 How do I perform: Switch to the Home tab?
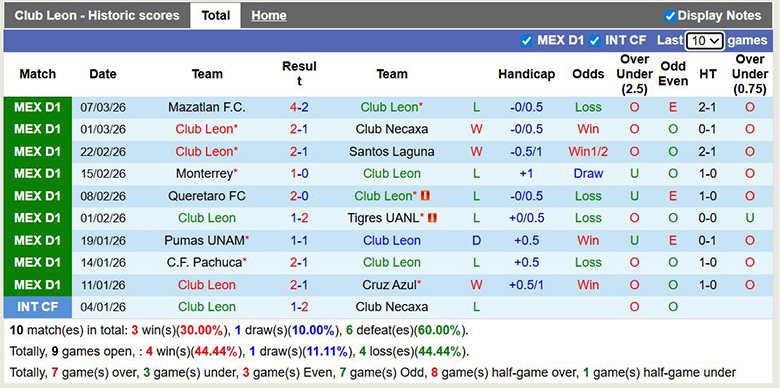(x=269, y=15)
